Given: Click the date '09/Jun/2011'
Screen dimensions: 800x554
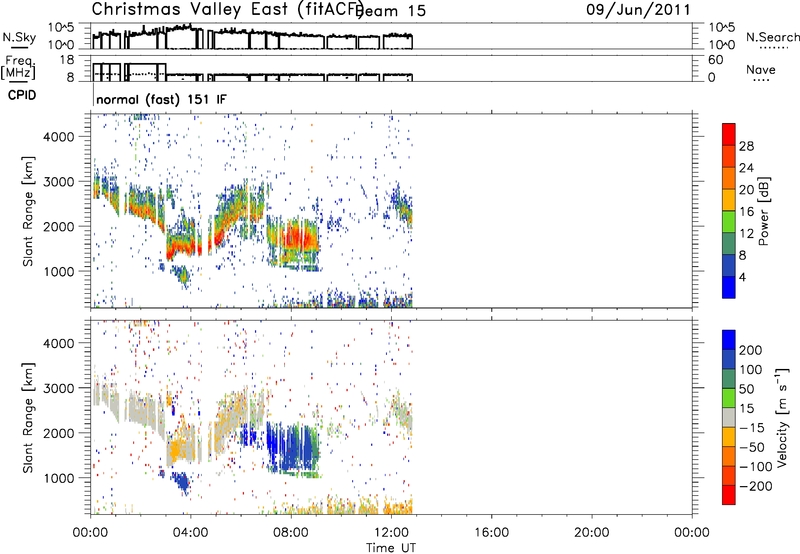Looking at the screenshot, I should click(638, 10).
